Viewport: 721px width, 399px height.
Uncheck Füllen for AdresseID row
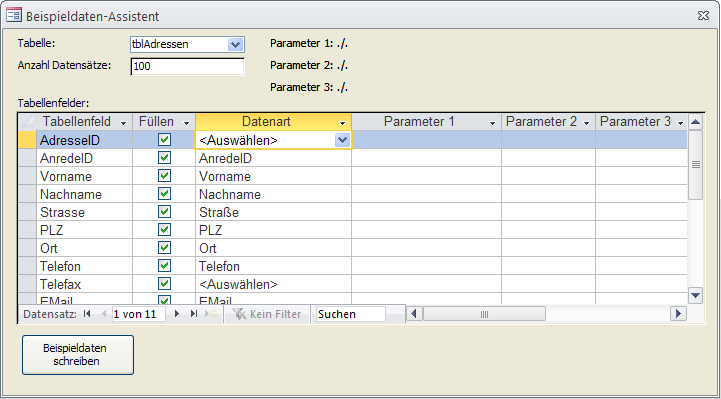tap(164, 140)
